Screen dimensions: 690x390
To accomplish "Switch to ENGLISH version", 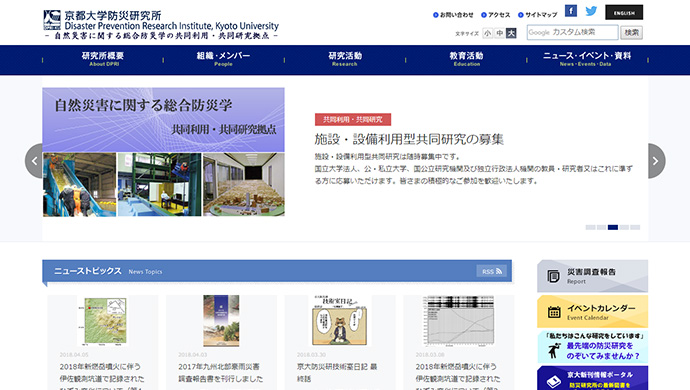I will pyautogui.click(x=624, y=12).
